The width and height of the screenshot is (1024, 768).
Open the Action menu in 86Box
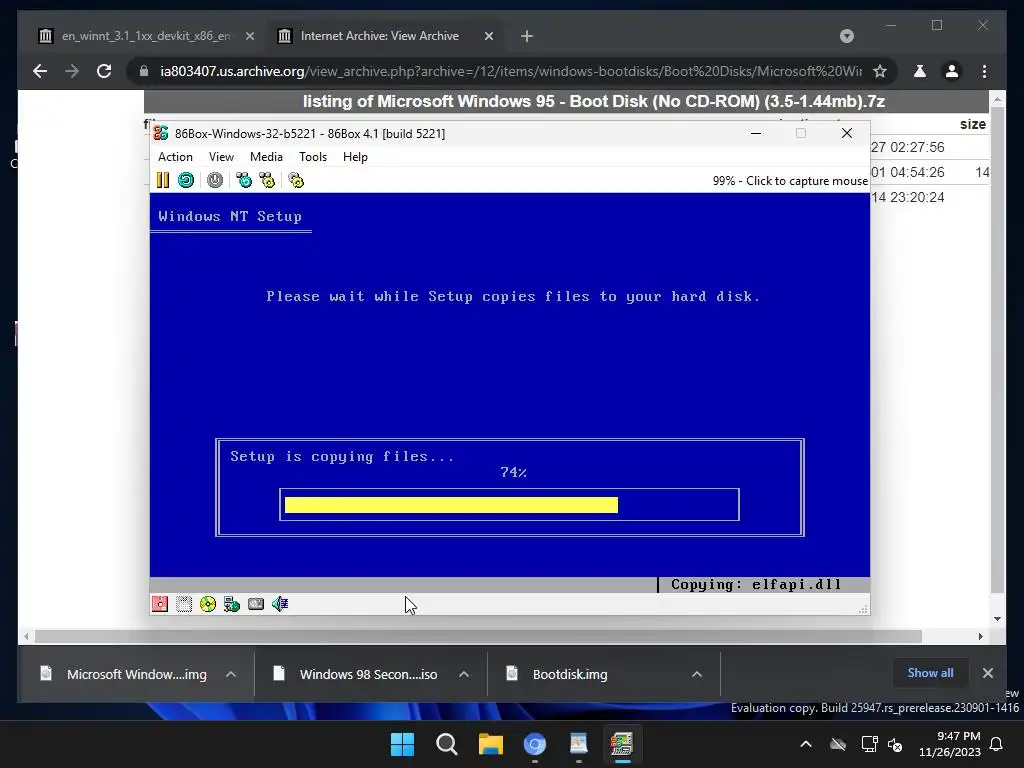[x=175, y=157]
